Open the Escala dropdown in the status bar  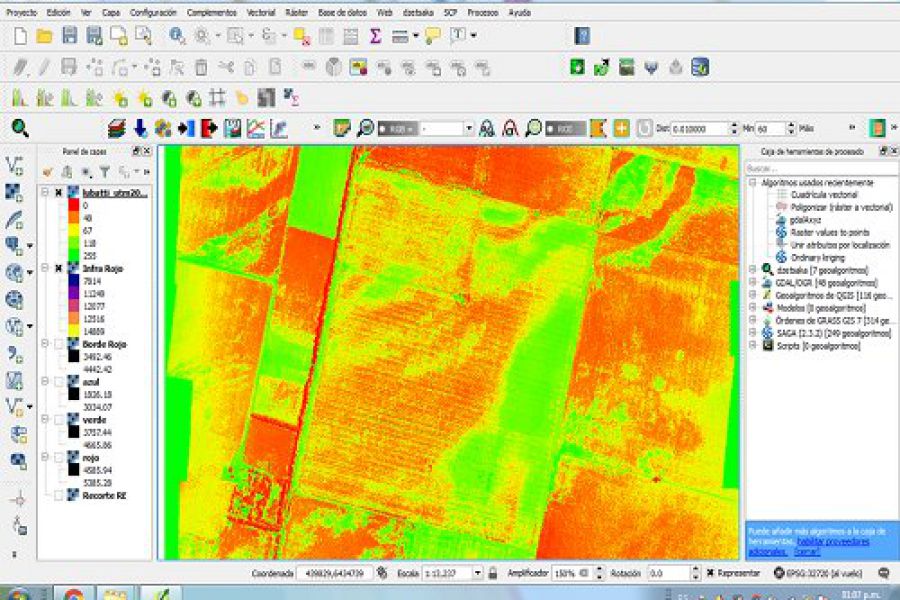pyautogui.click(x=477, y=573)
